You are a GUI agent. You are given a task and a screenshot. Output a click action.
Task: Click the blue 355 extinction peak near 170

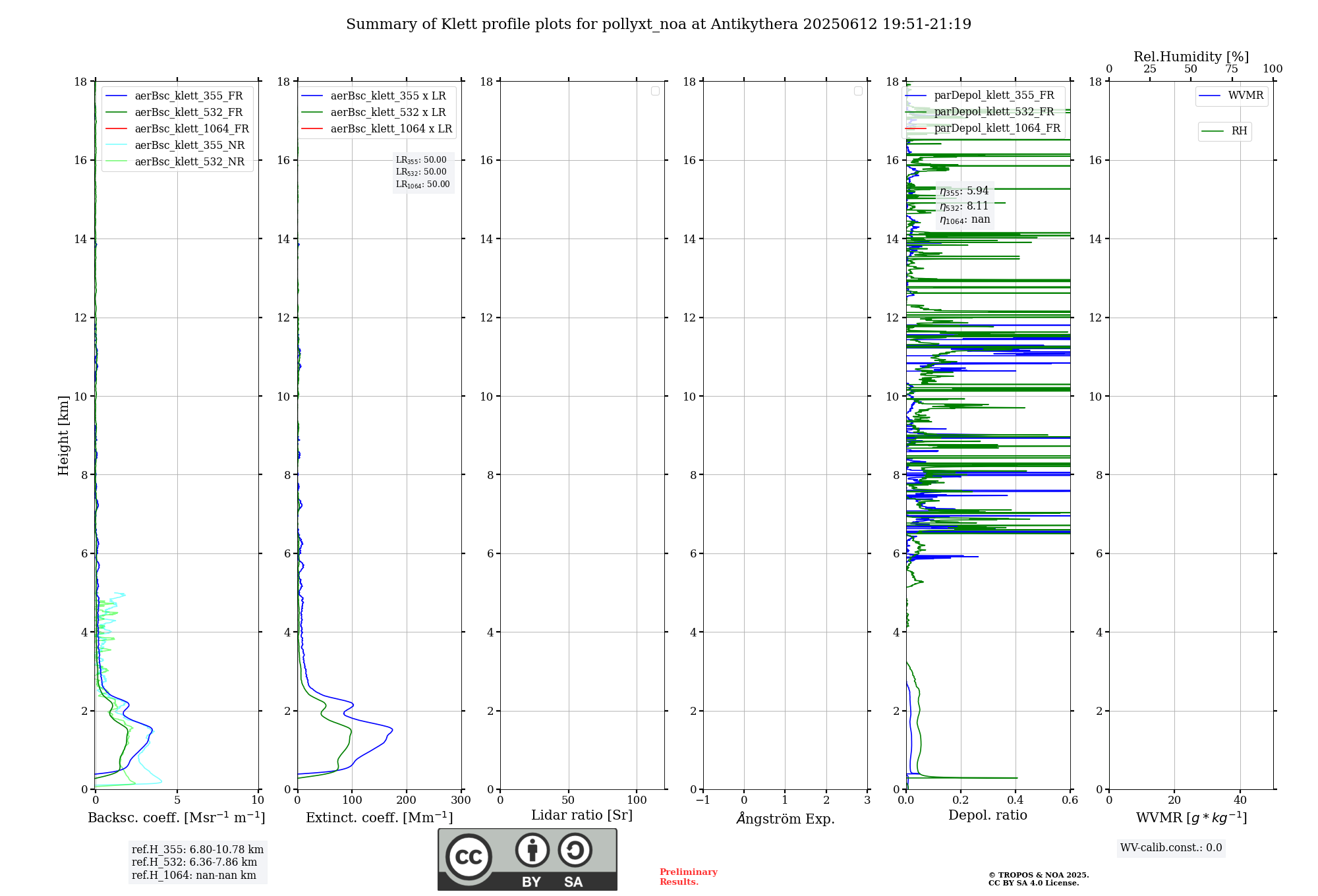tap(391, 729)
